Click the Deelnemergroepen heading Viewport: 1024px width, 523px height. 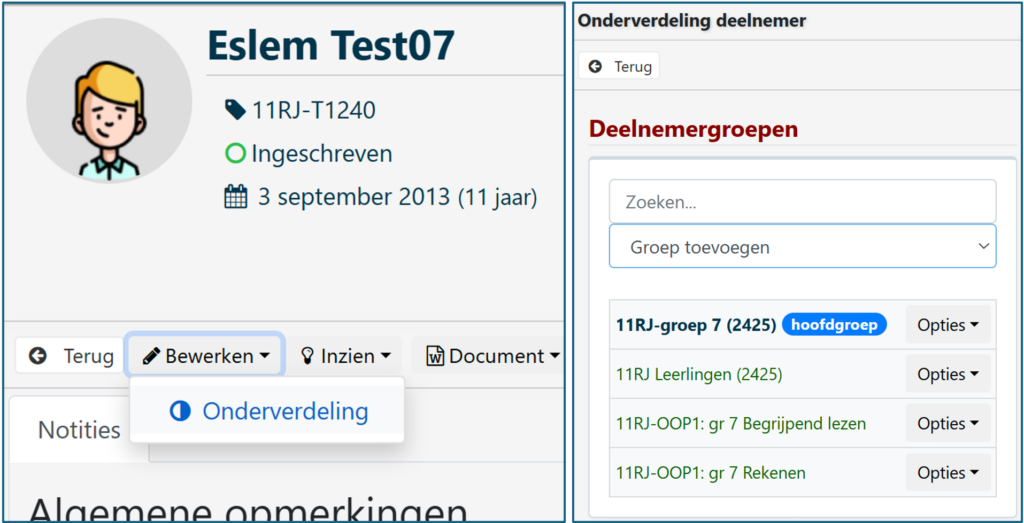point(694,129)
